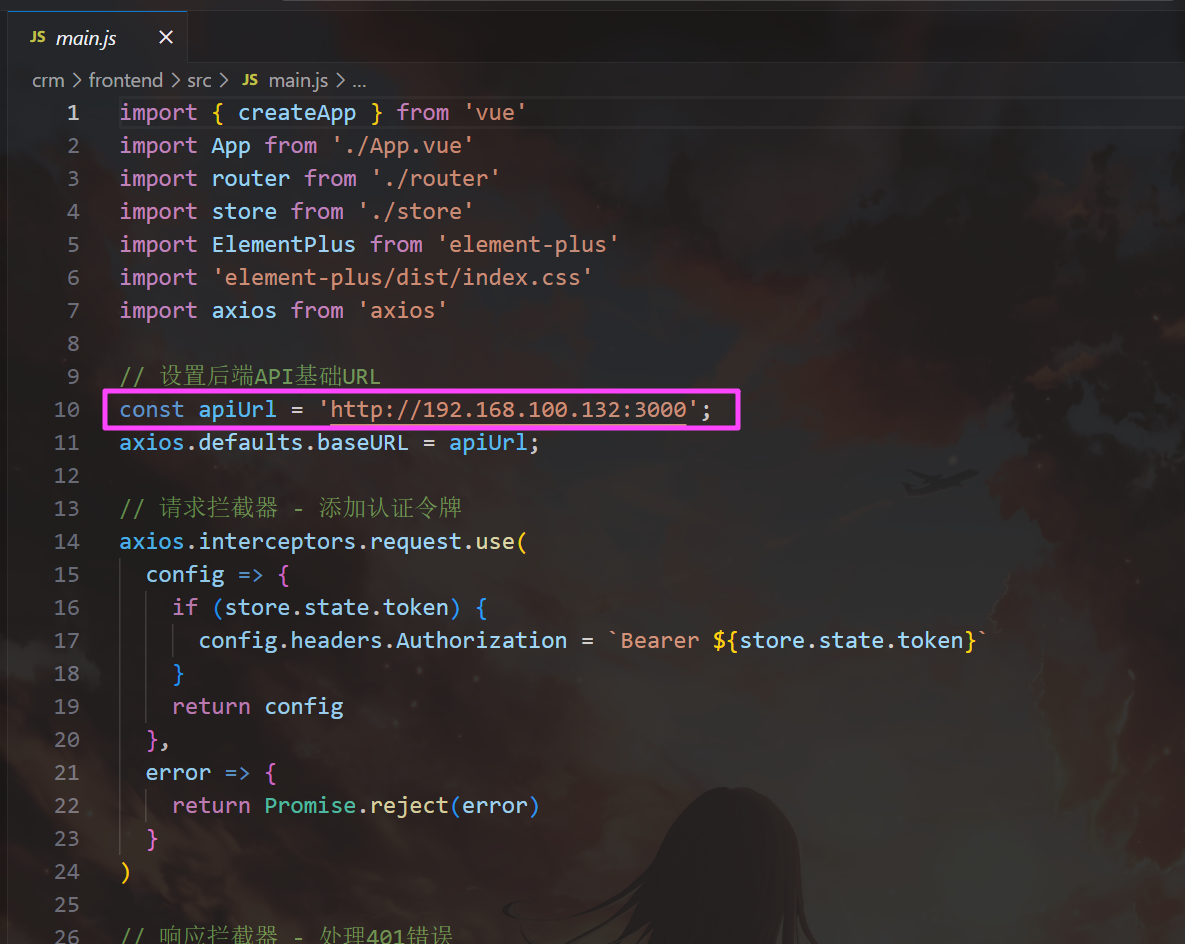Click Promise.reject(error) on line 22
This screenshot has height=944, width=1185.
click(401, 806)
